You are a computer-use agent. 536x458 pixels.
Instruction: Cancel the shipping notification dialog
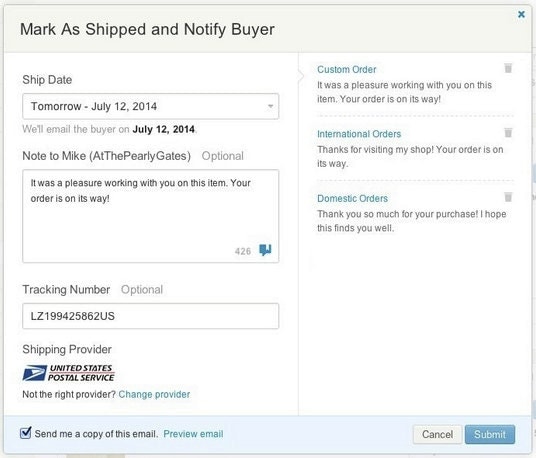437,434
